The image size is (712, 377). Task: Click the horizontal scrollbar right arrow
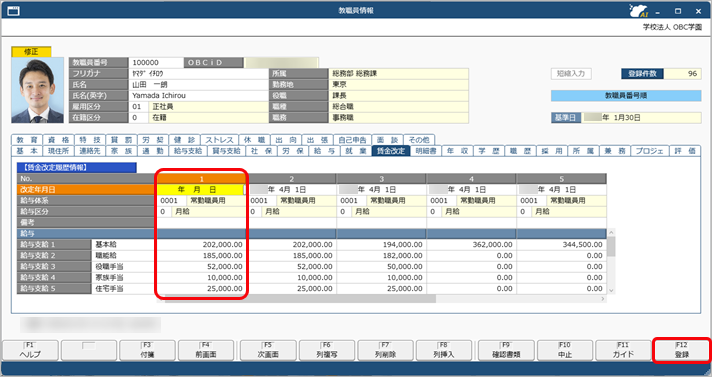603,299
